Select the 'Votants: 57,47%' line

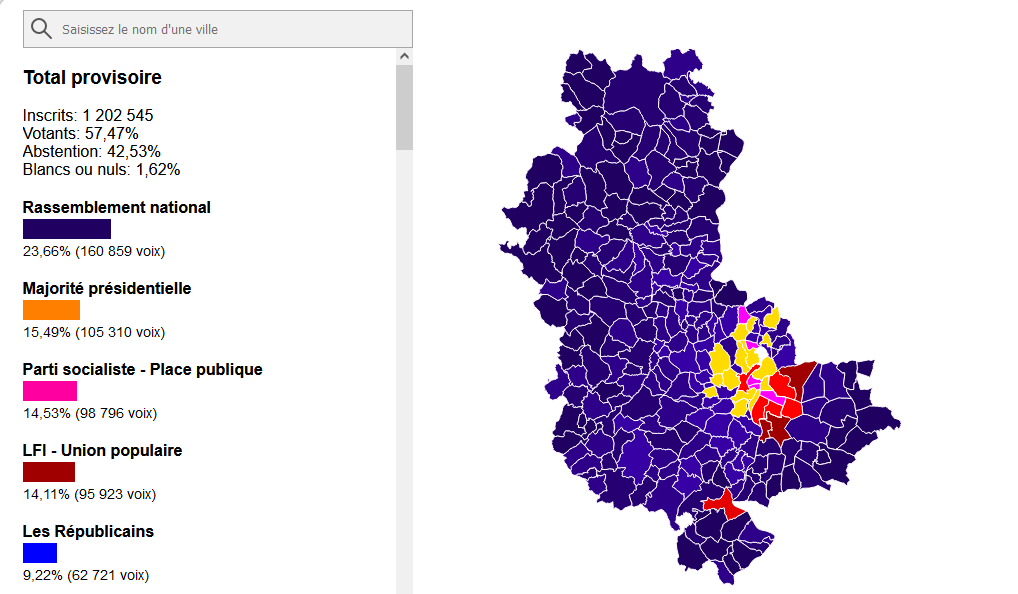click(81, 134)
